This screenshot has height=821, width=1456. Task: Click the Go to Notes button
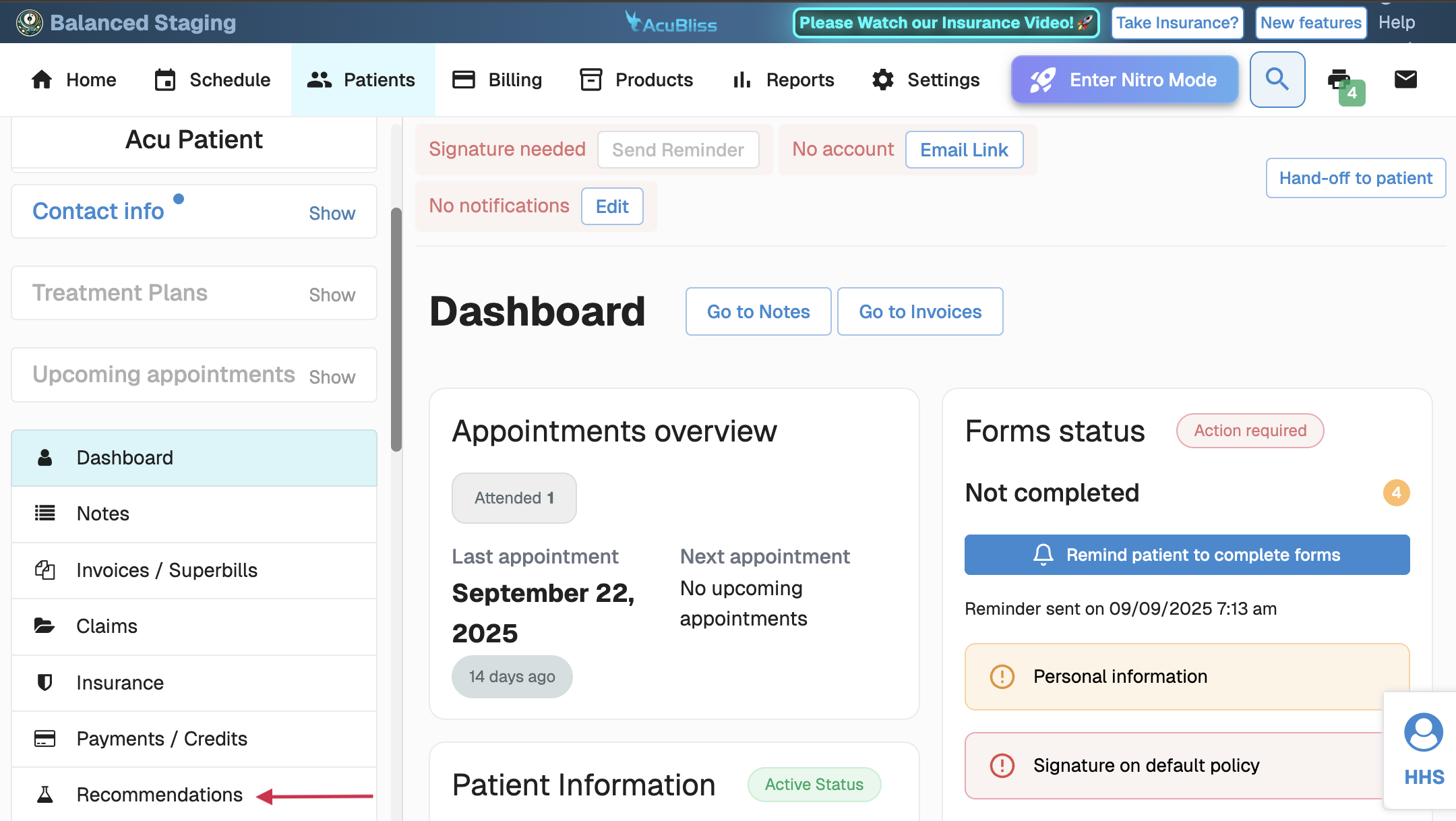coord(758,311)
